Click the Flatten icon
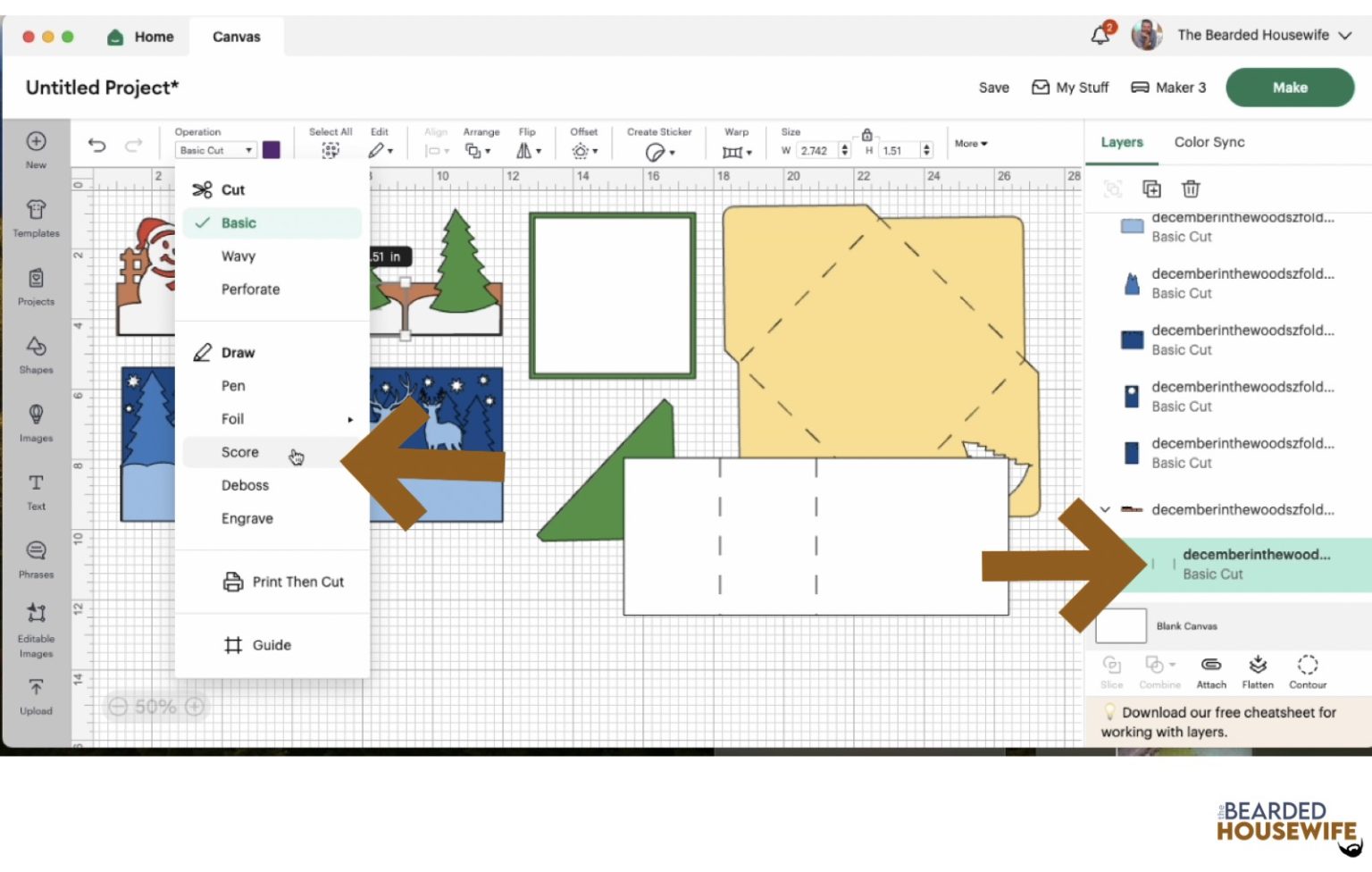Viewport: 1372px width, 872px height. pos(1257,672)
